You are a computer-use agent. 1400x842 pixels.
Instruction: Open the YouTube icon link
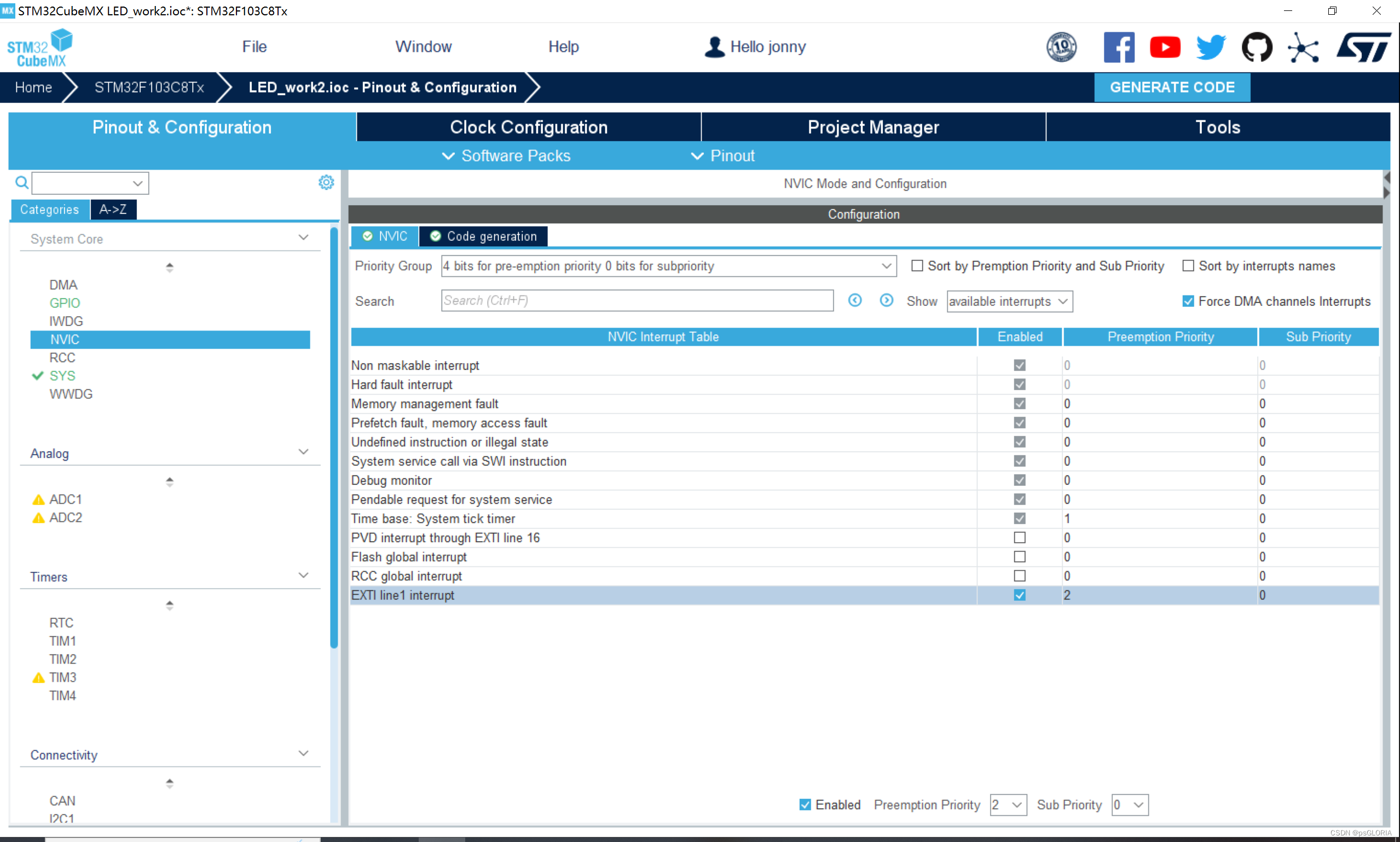click(1165, 47)
